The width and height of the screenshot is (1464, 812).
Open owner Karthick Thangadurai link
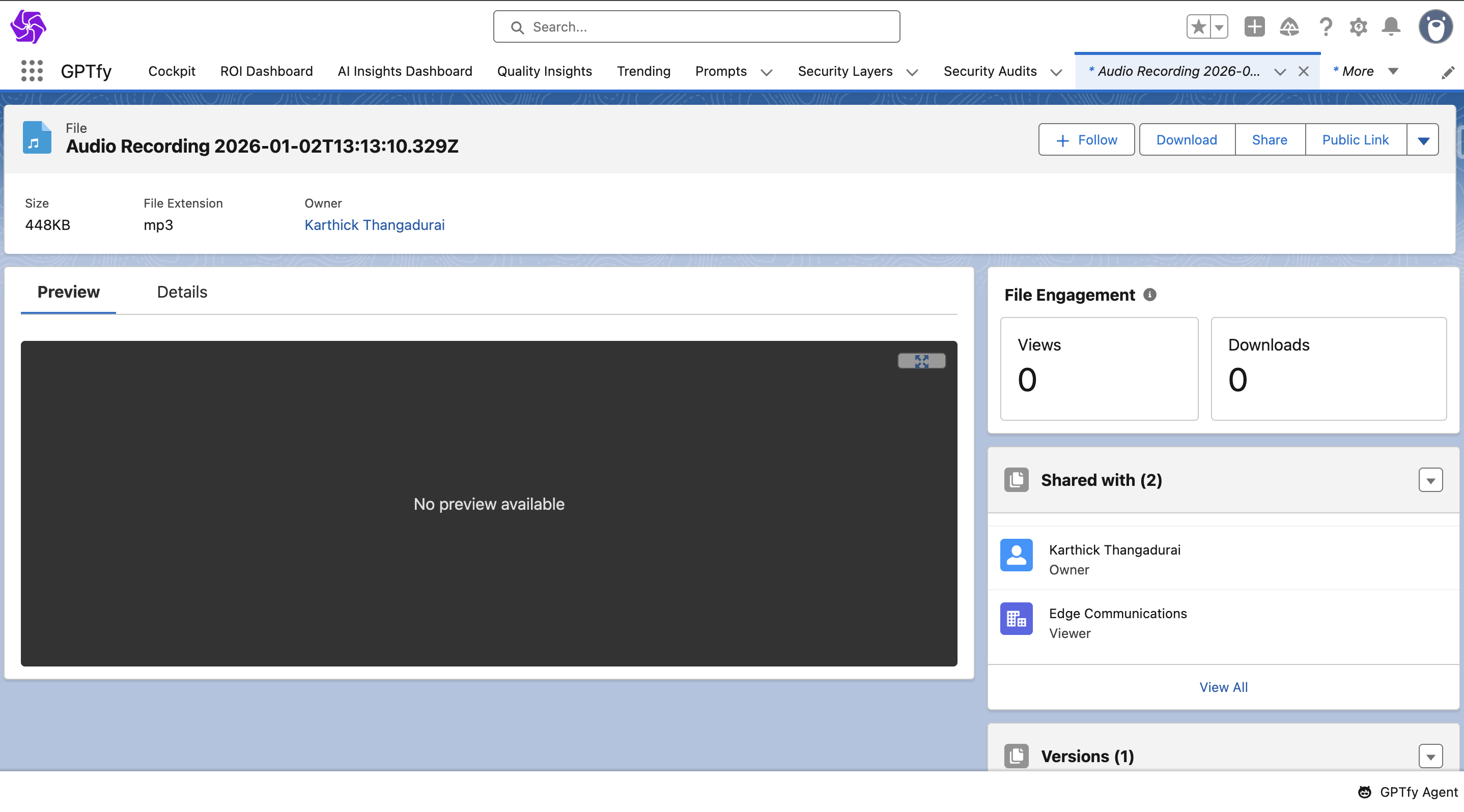pyautogui.click(x=374, y=225)
